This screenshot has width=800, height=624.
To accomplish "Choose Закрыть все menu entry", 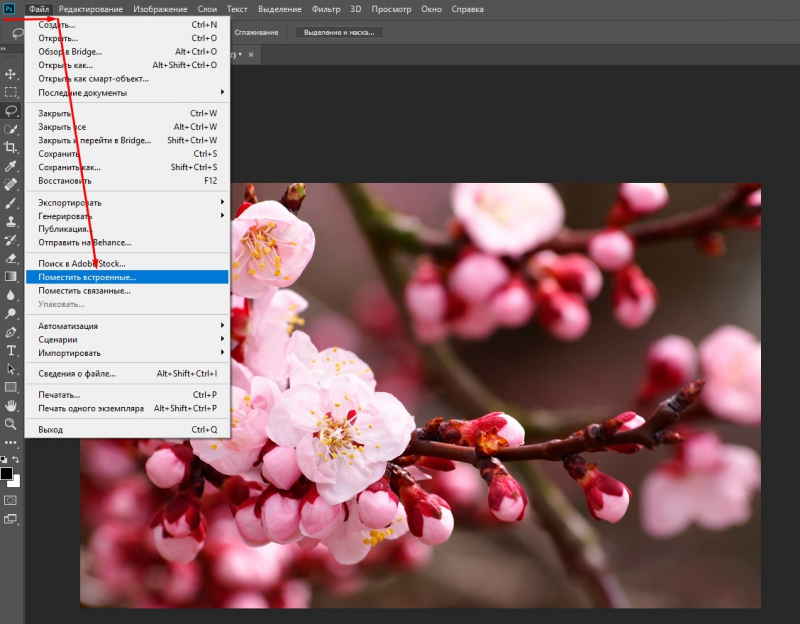I will 127,127.
